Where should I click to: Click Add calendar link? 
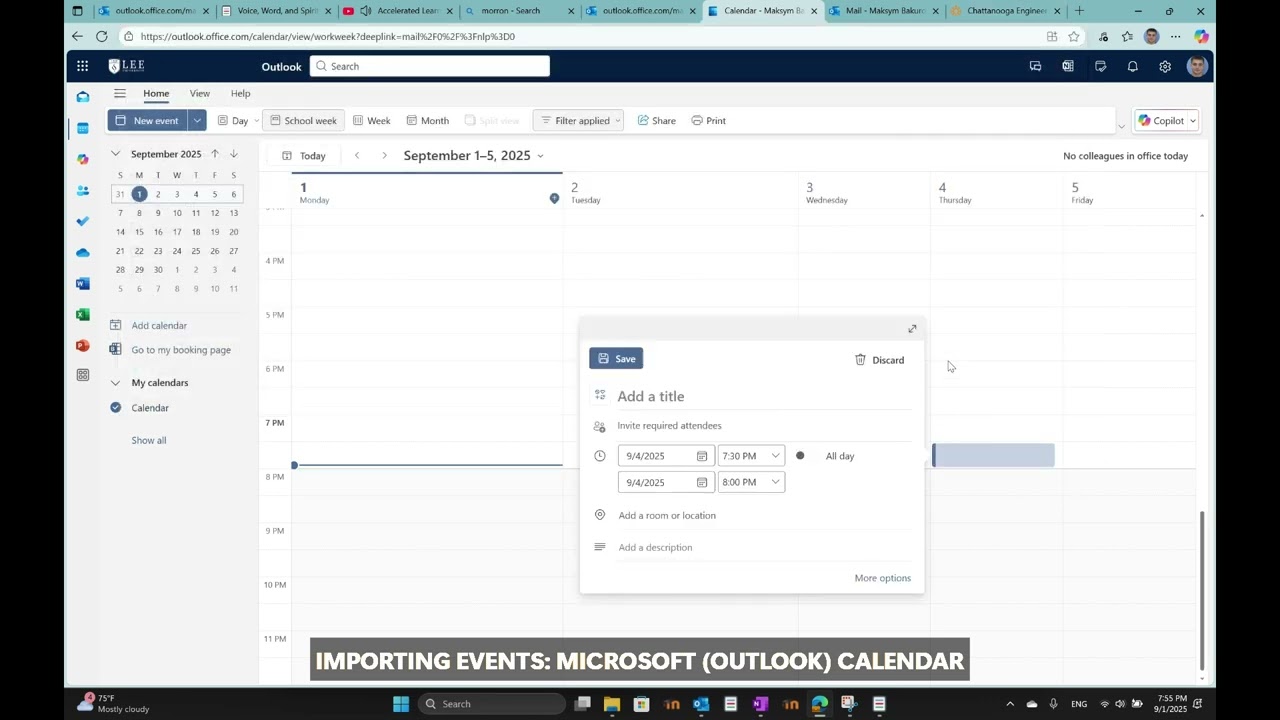click(x=159, y=326)
